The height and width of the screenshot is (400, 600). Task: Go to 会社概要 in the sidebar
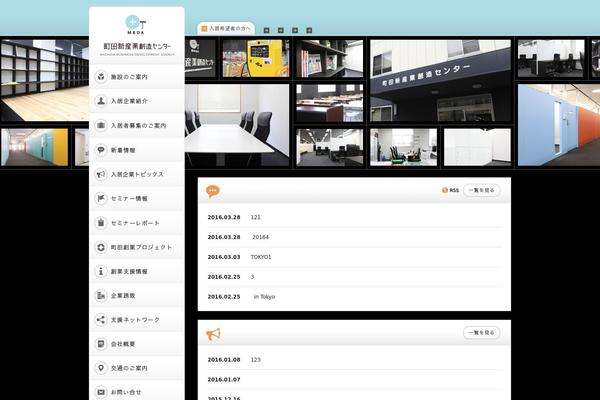137,344
